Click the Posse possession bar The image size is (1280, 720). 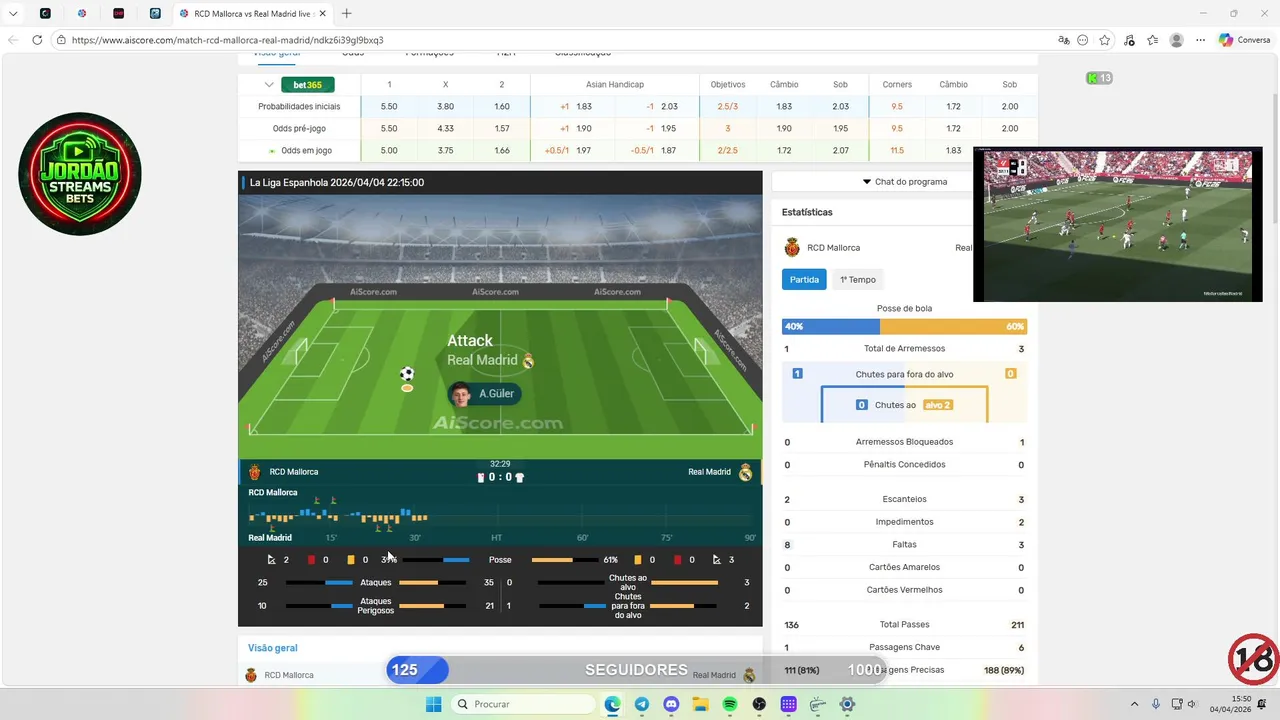500,560
